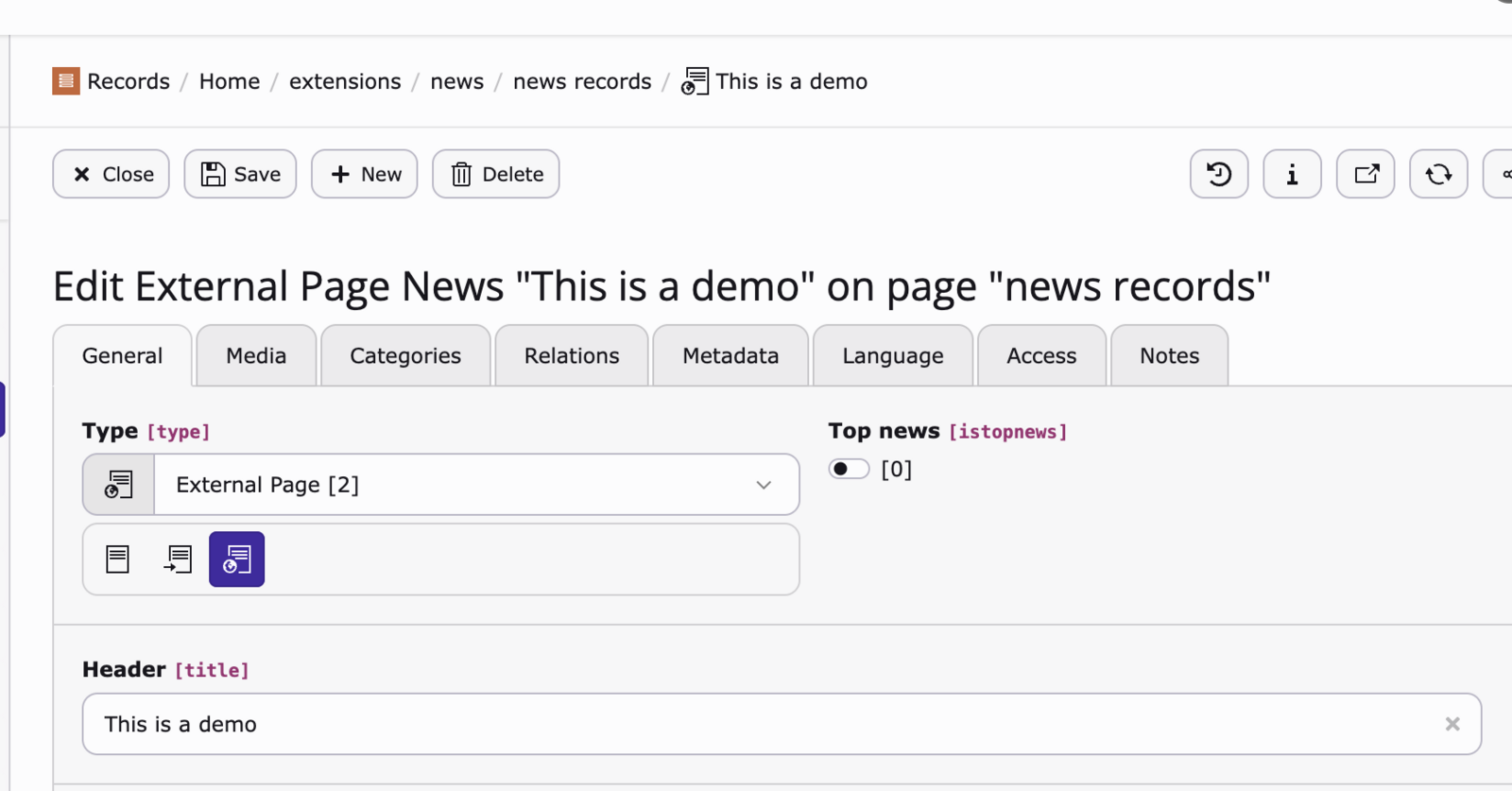The width and height of the screenshot is (1512, 791).
Task: Toggle the Top news switch
Action: (849, 470)
